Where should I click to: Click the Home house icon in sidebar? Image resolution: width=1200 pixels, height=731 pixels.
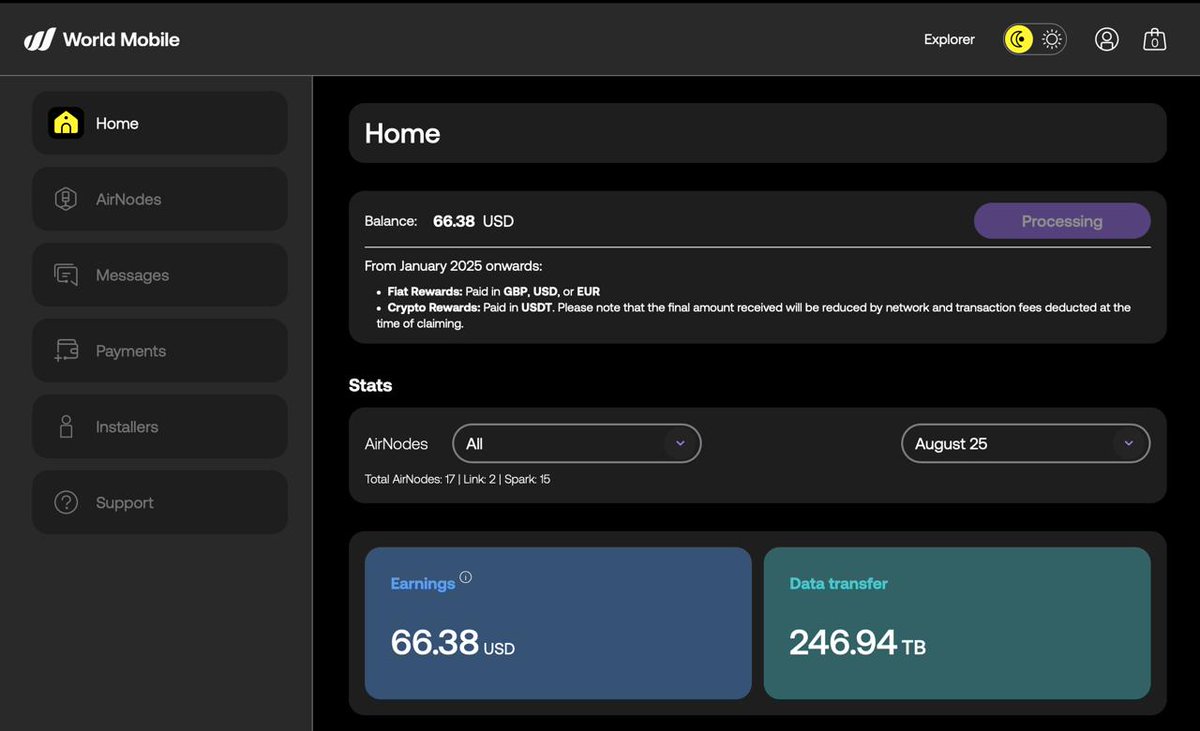click(66, 123)
